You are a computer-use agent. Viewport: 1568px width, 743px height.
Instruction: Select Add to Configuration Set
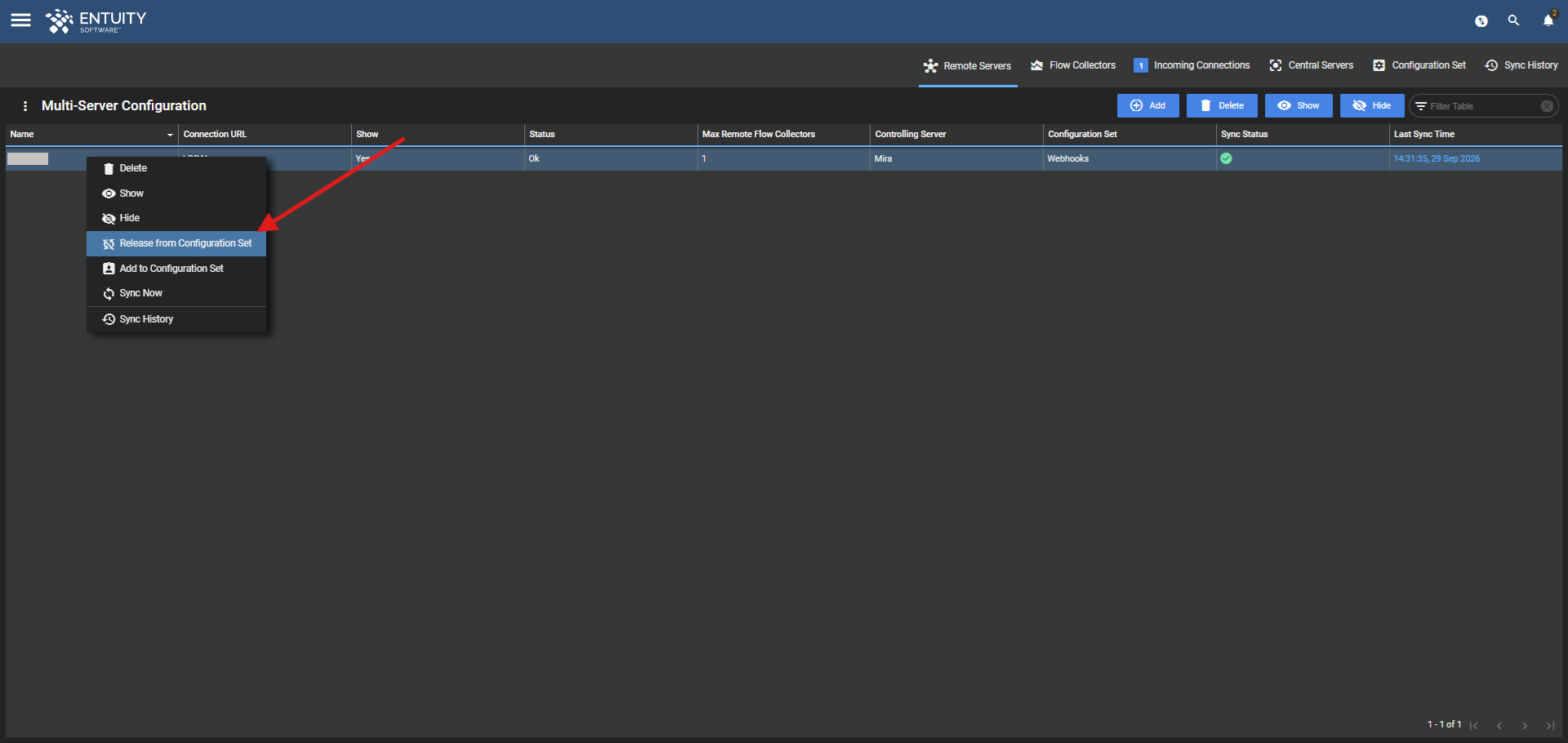[176, 269]
